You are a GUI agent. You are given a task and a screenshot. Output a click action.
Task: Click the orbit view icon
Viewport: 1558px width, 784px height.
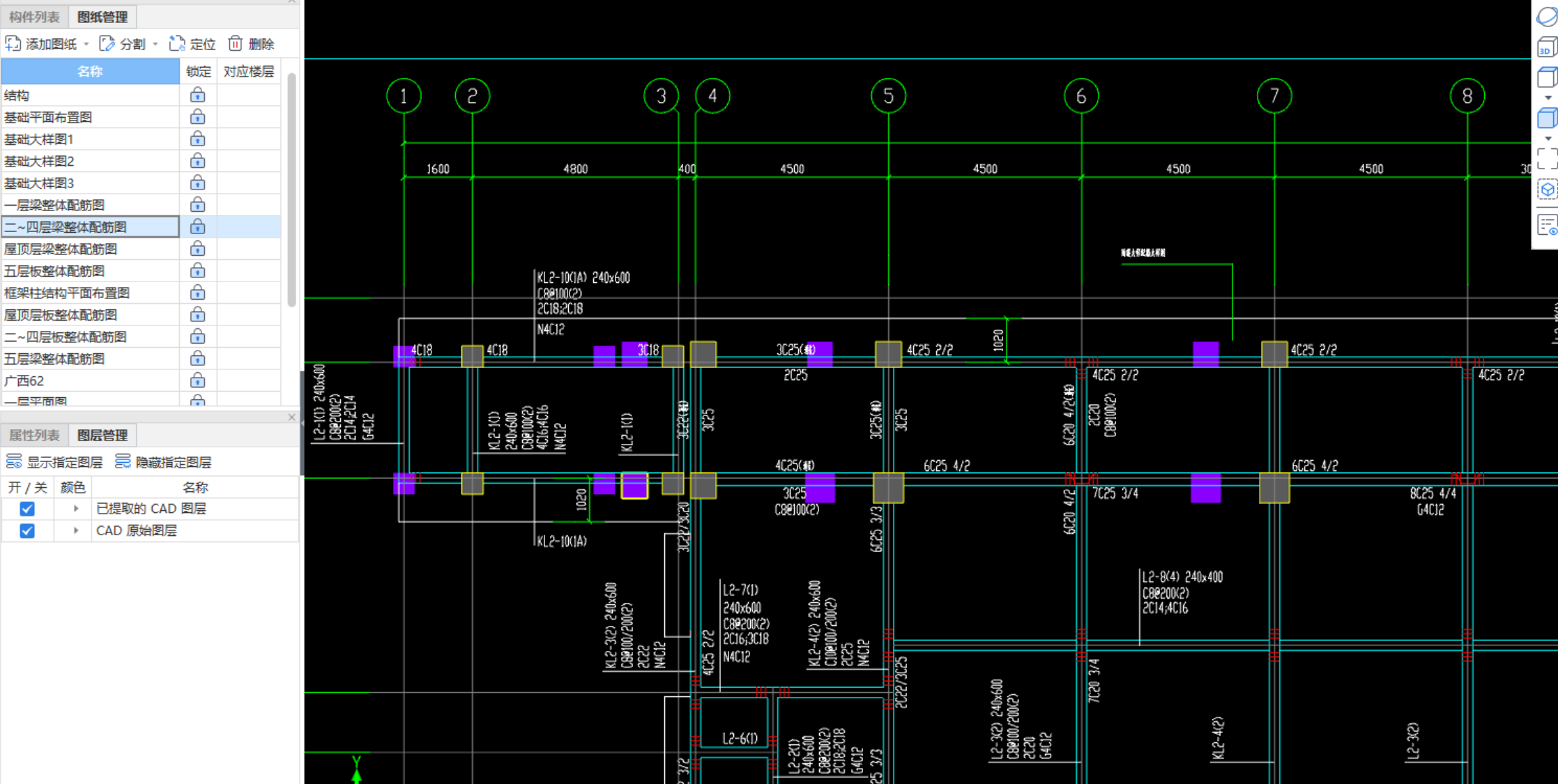pos(1547,17)
